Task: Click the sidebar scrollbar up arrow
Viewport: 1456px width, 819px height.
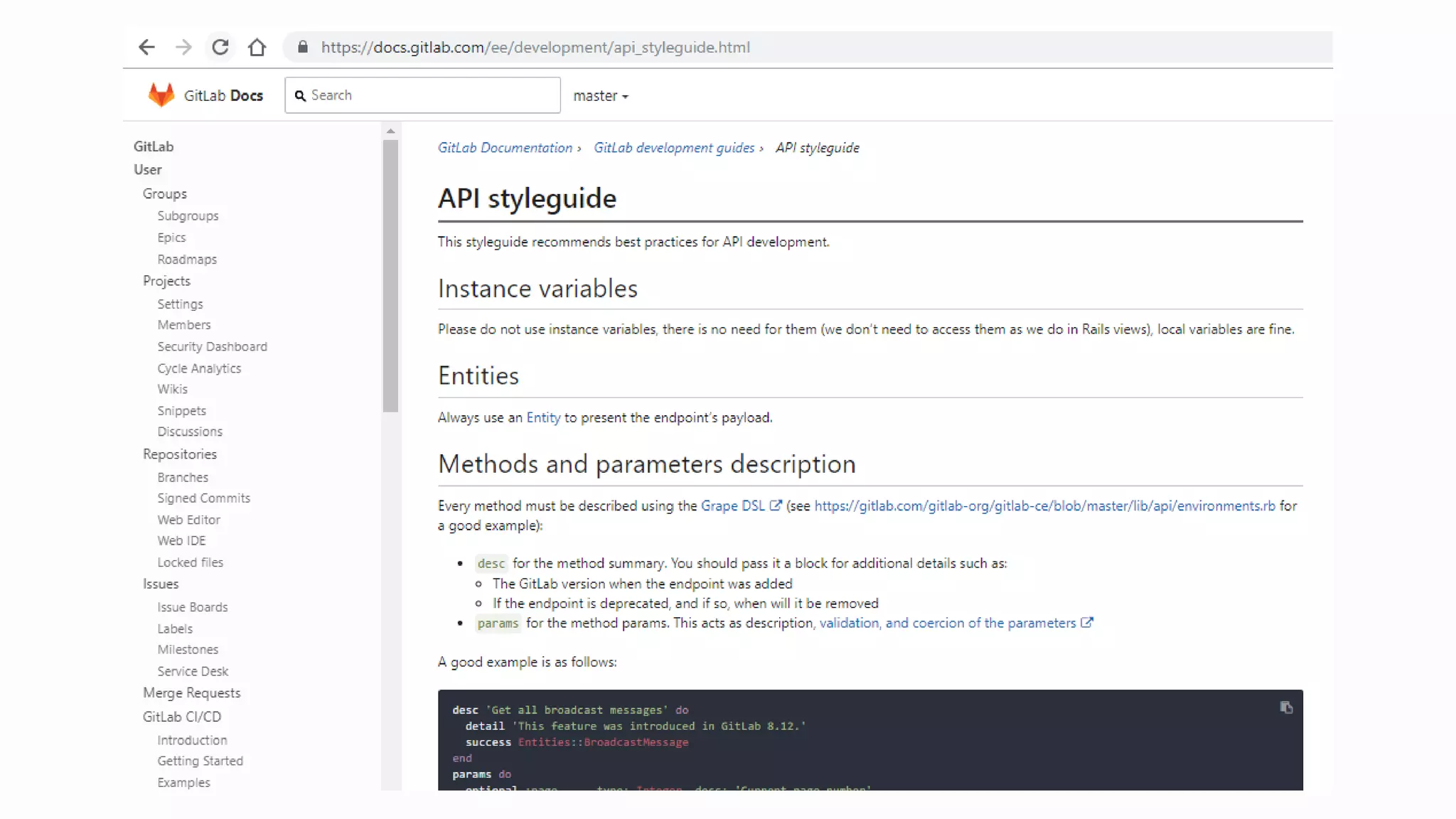Action: click(x=390, y=131)
